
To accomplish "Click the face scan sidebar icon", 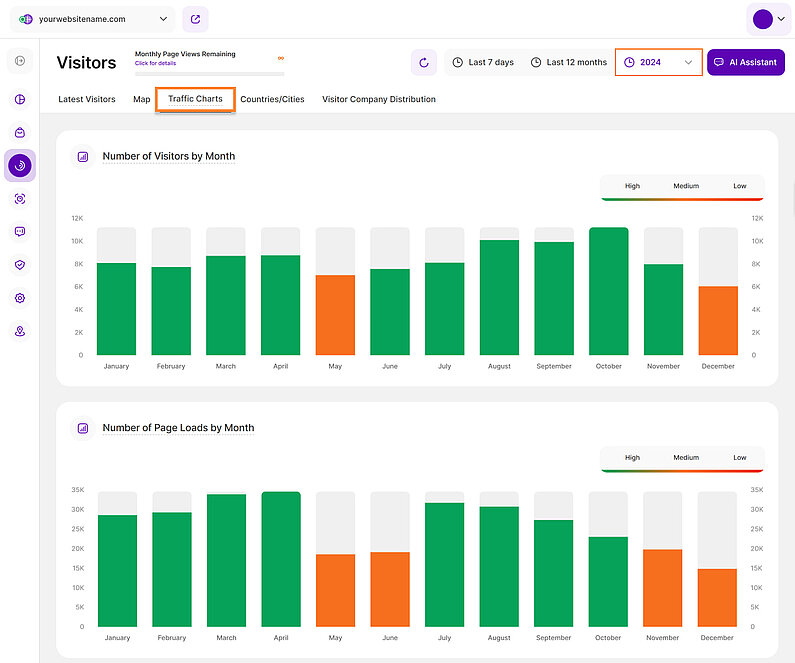I will [20, 199].
